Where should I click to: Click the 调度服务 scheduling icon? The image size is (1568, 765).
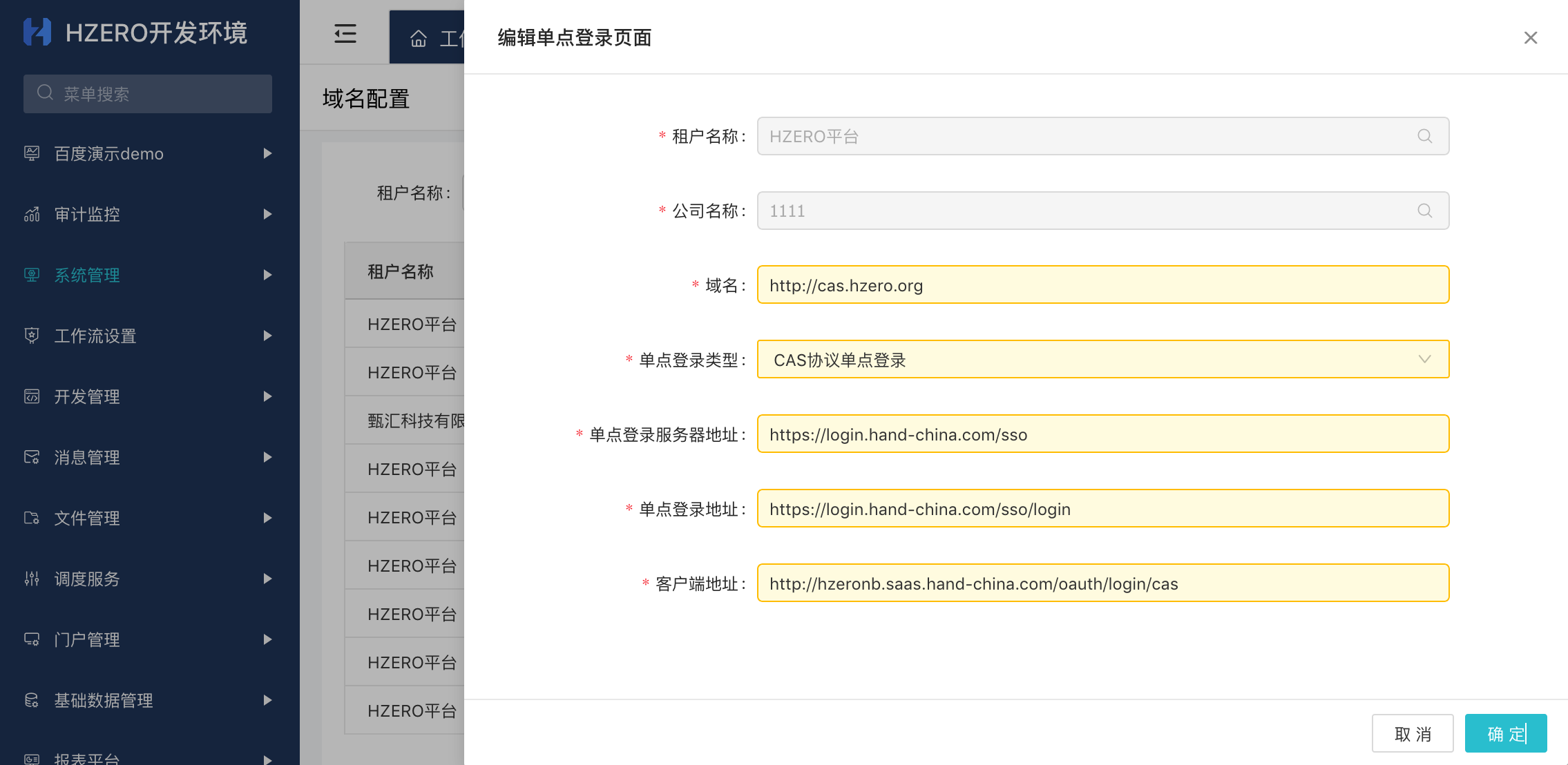tap(32, 579)
